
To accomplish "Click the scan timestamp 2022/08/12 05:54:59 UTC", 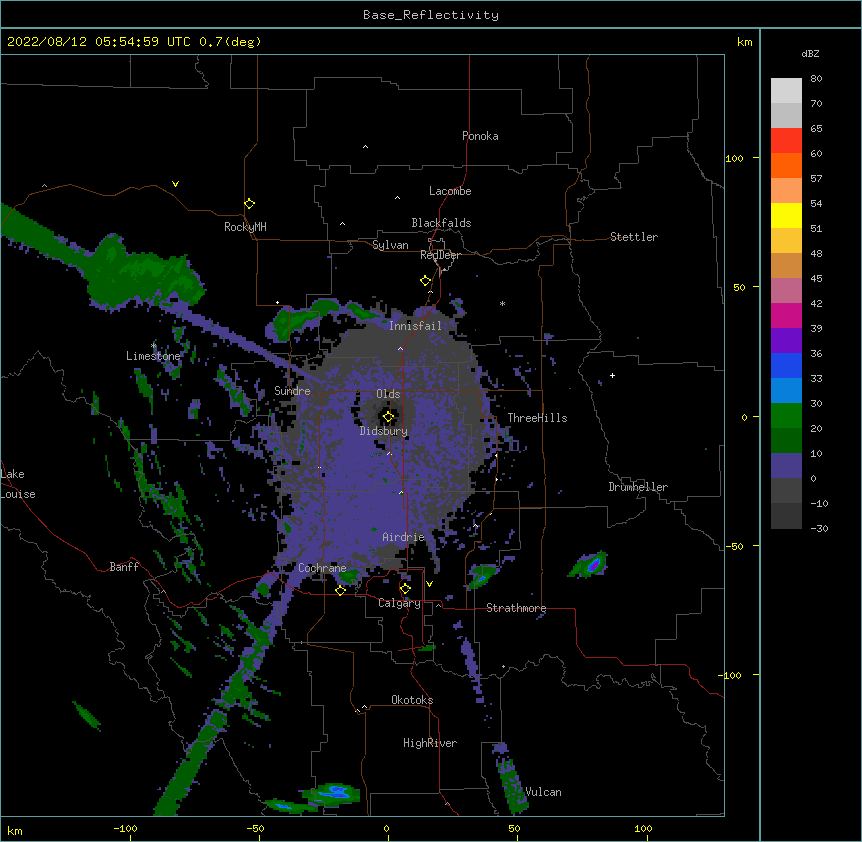I will point(99,42).
